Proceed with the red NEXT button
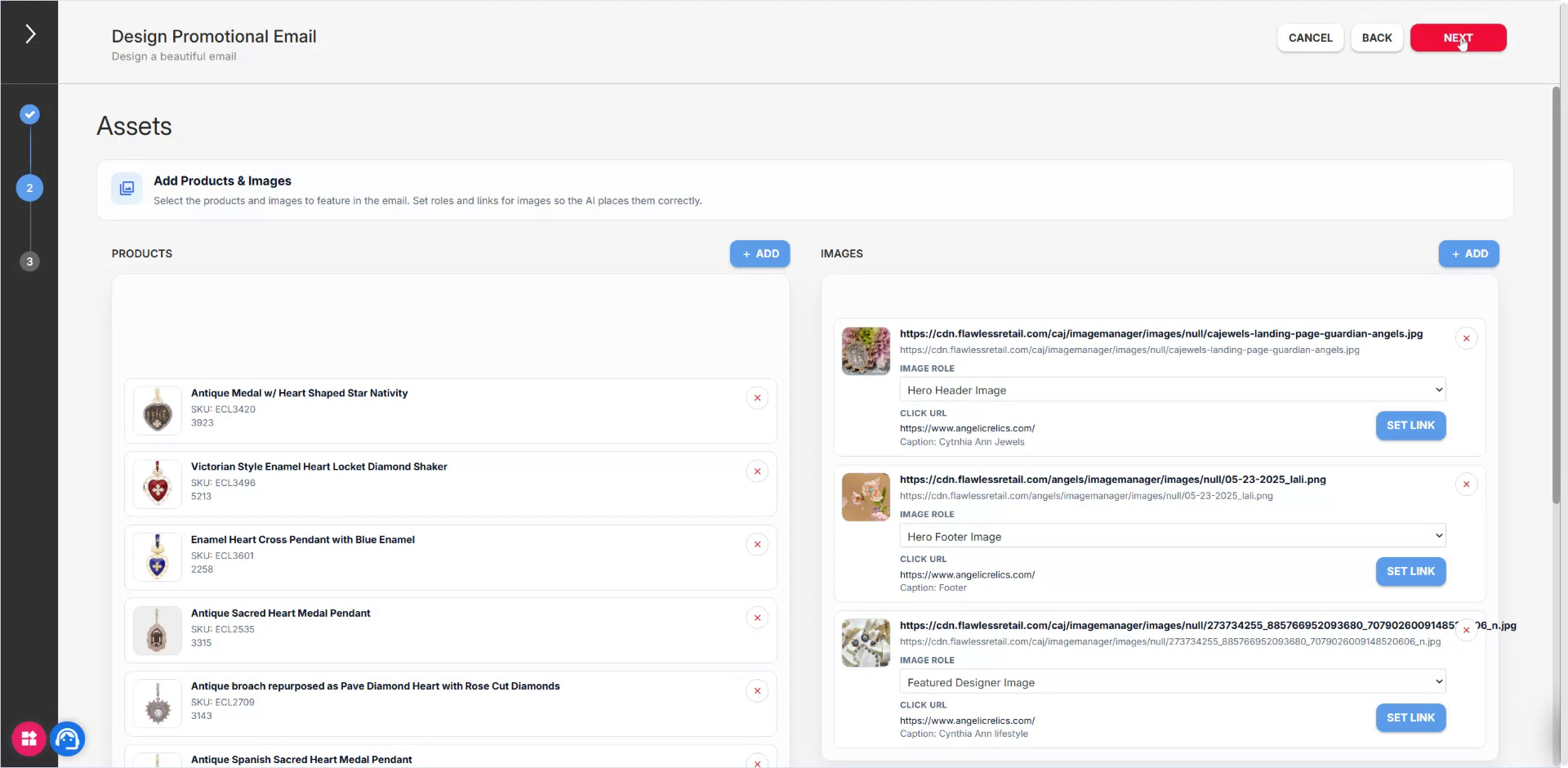1568x768 pixels. click(x=1458, y=38)
